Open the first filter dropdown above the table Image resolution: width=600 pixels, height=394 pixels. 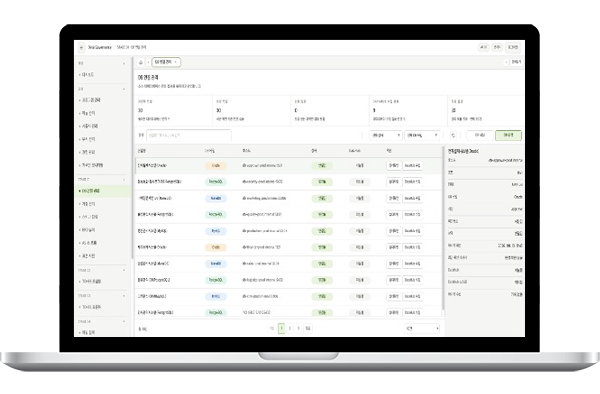pyautogui.click(x=386, y=135)
